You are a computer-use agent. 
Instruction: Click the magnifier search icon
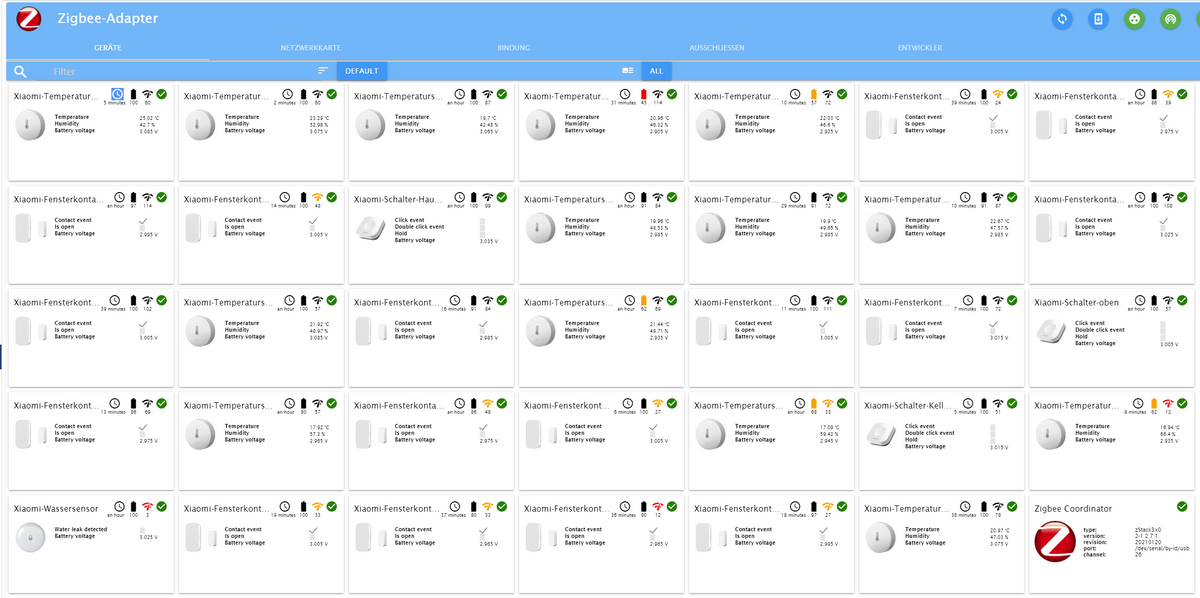point(21,71)
